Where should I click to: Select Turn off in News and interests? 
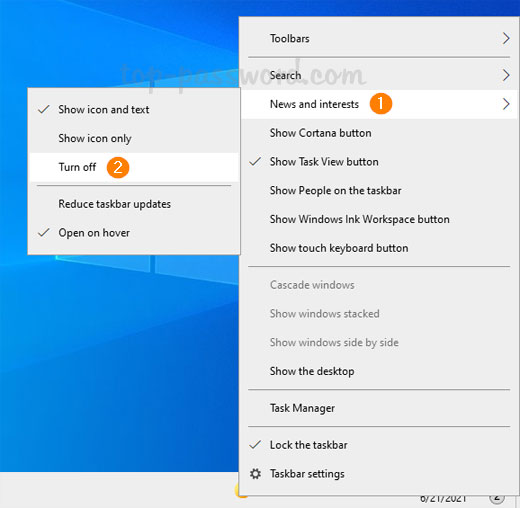click(134, 167)
